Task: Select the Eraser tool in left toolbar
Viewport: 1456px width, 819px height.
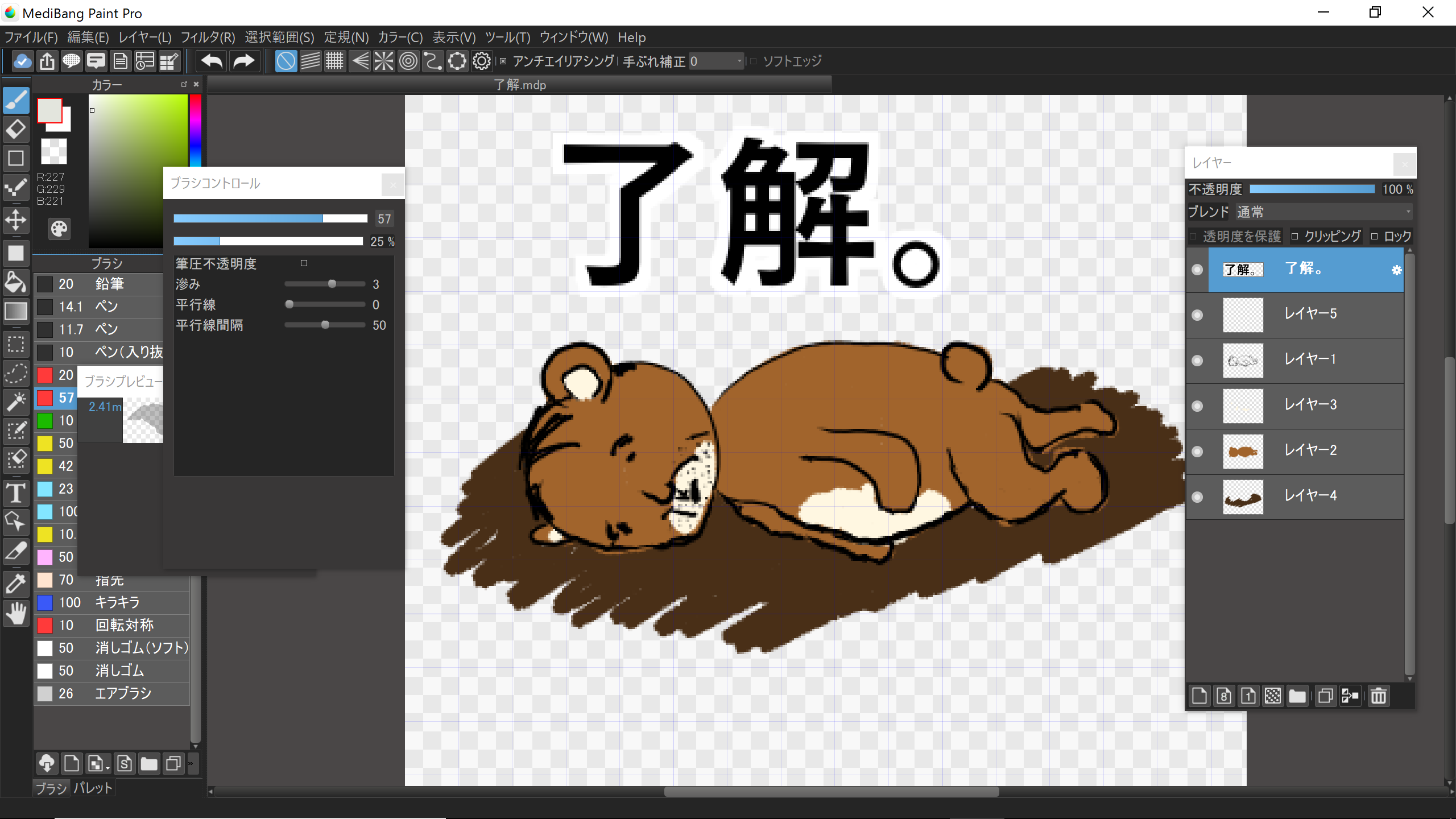Action: click(16, 130)
